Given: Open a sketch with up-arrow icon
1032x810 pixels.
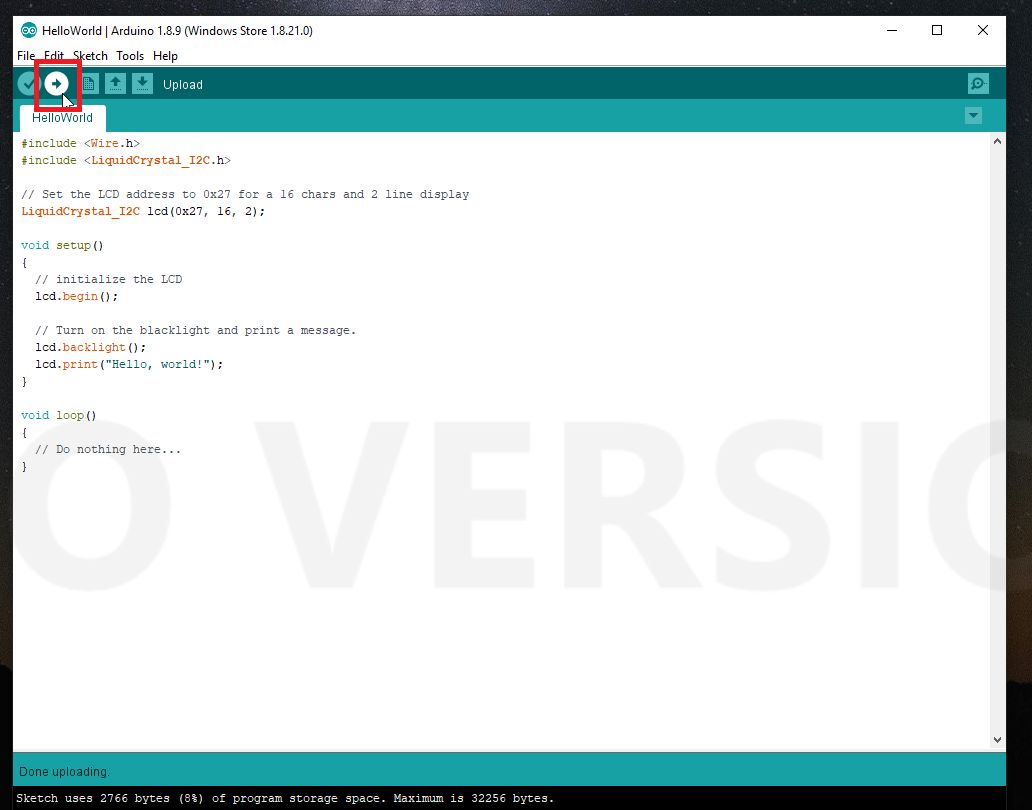Looking at the screenshot, I should coord(115,84).
